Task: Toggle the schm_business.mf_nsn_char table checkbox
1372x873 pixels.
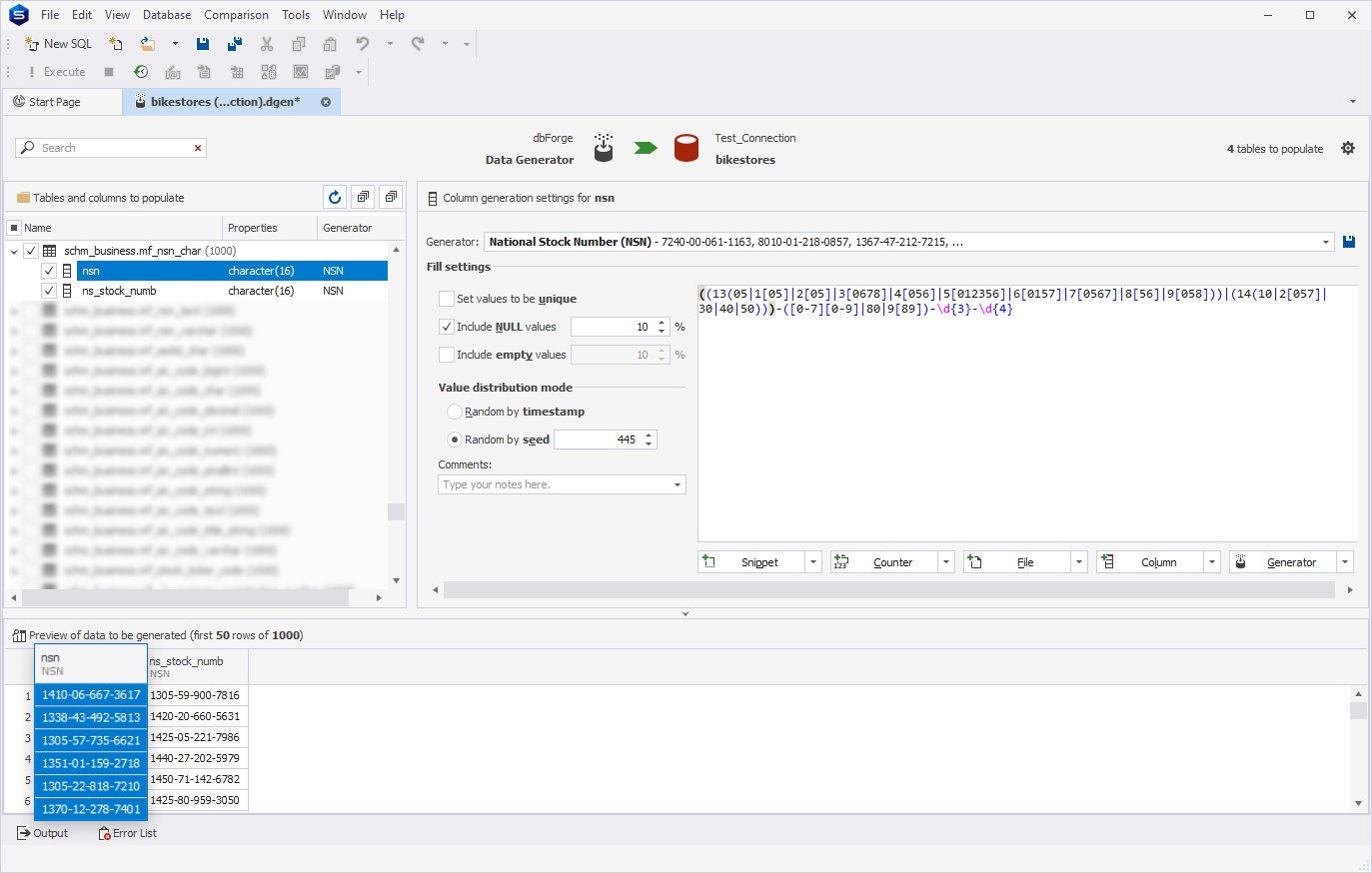Action: pyautogui.click(x=31, y=251)
